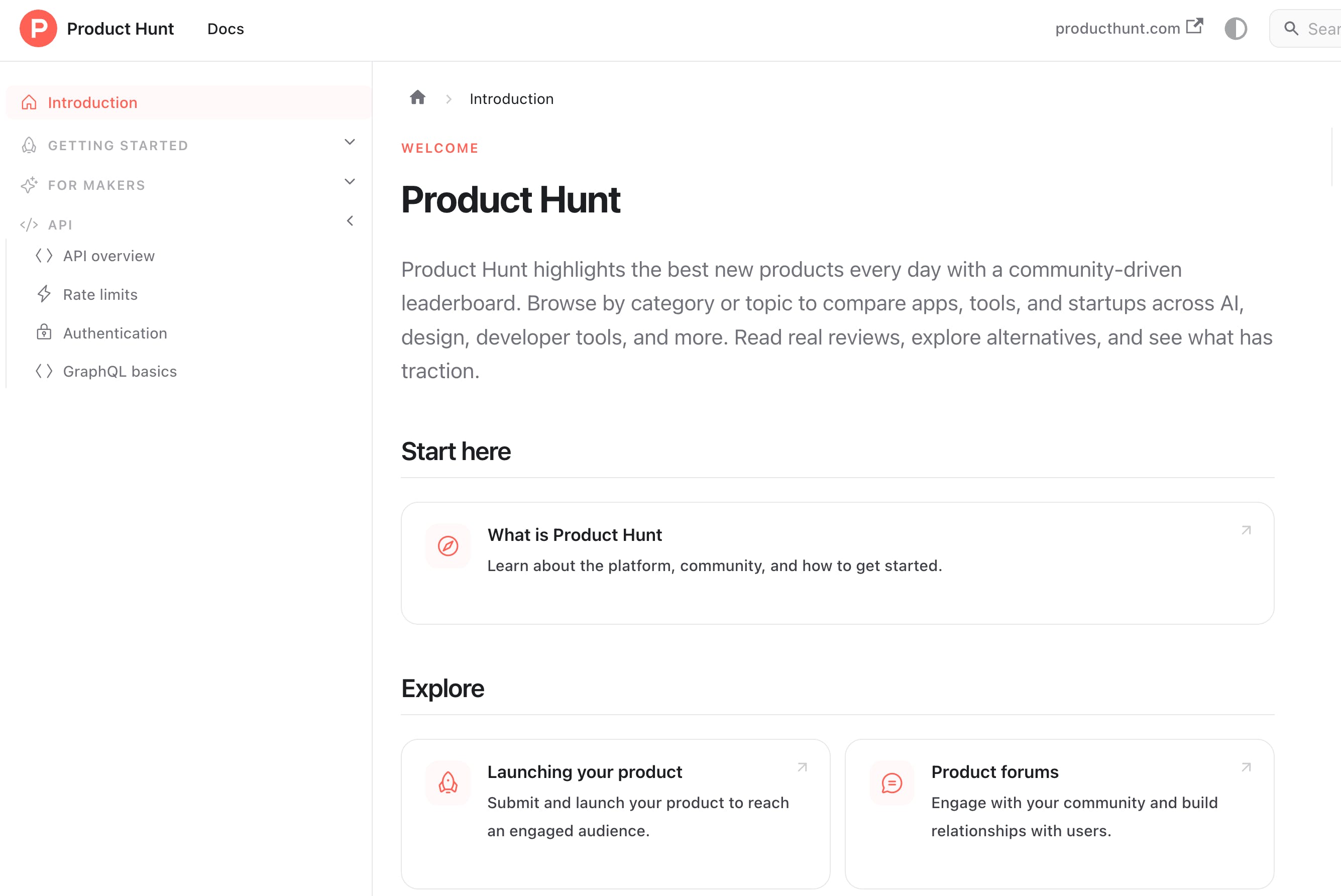Click the search magnifier icon
Screen dimensions: 1341x896
pyautogui.click(x=1291, y=29)
